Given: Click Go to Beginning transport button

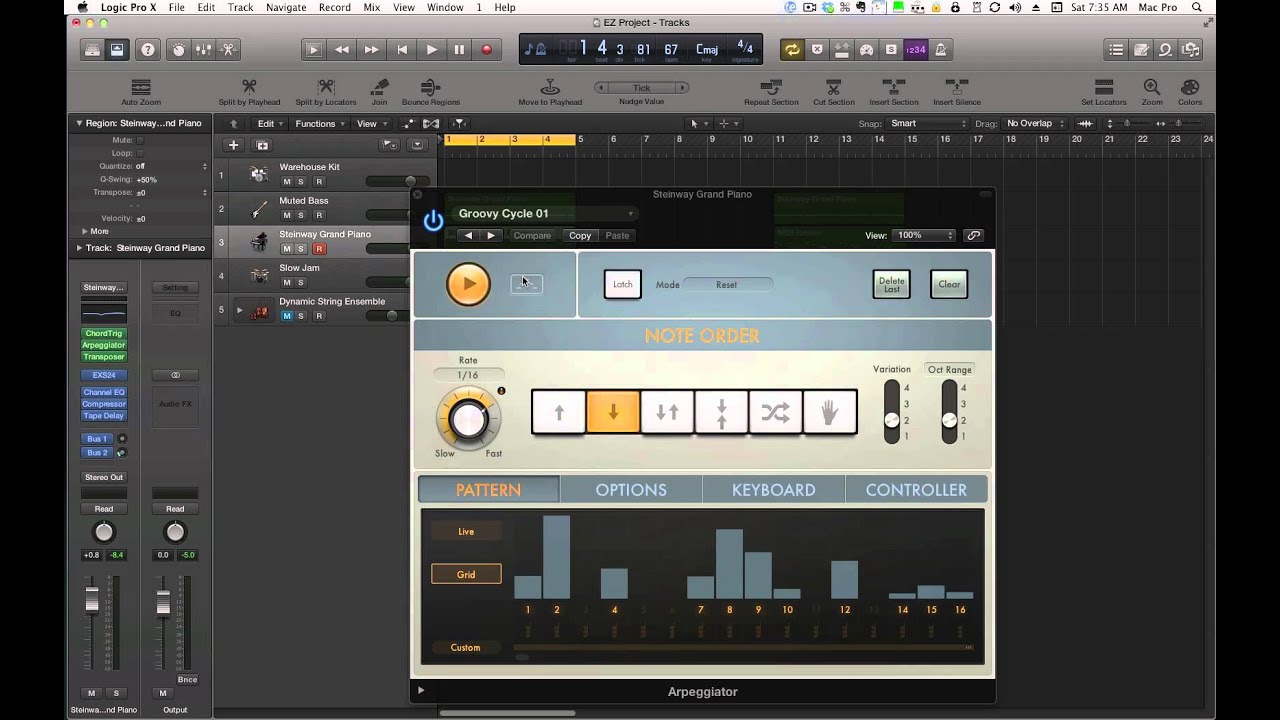Looking at the screenshot, I should 402,49.
